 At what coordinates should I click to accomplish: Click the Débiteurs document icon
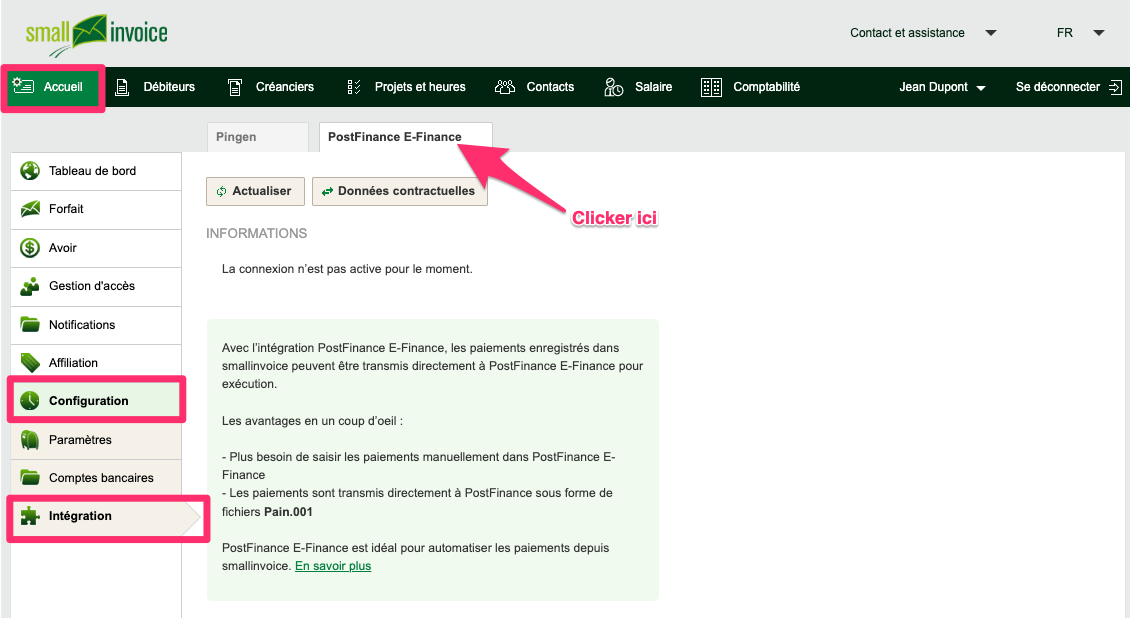coord(123,87)
